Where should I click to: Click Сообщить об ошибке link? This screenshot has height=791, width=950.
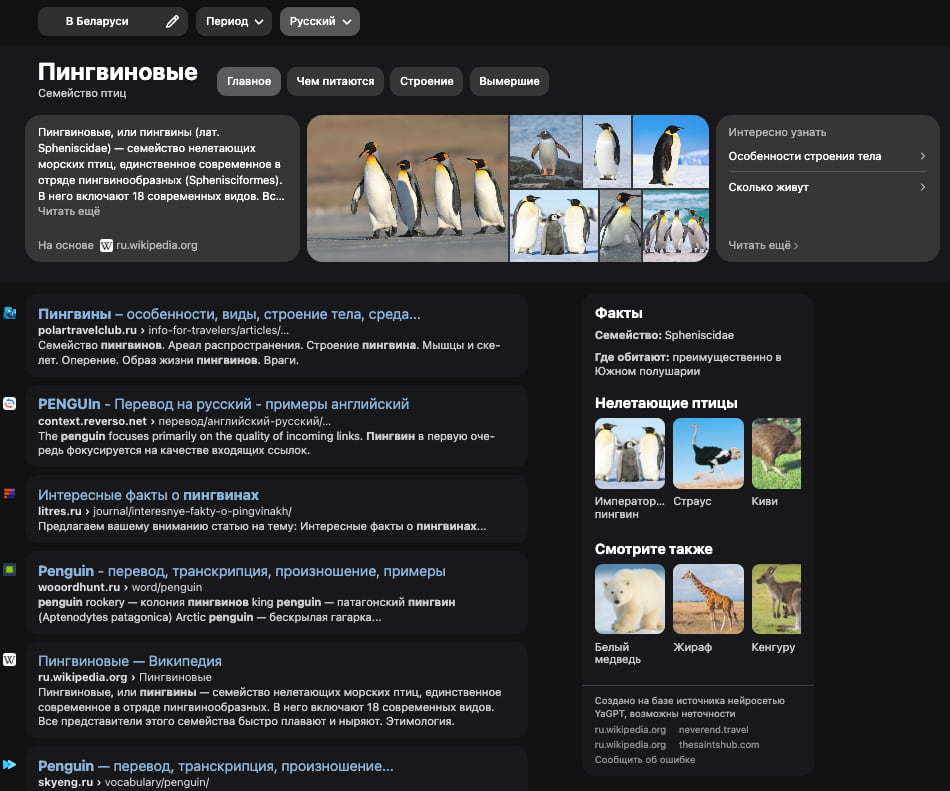pos(644,760)
